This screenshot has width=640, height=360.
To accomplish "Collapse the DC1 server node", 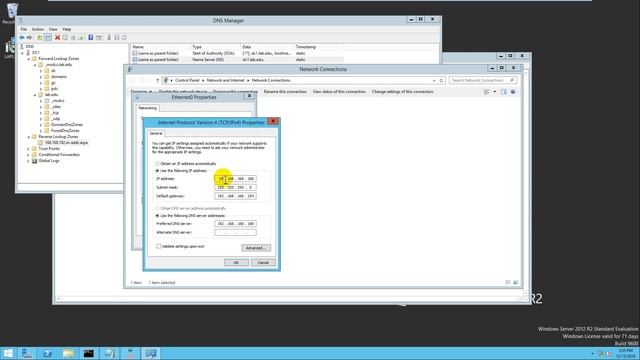I will [22, 53].
